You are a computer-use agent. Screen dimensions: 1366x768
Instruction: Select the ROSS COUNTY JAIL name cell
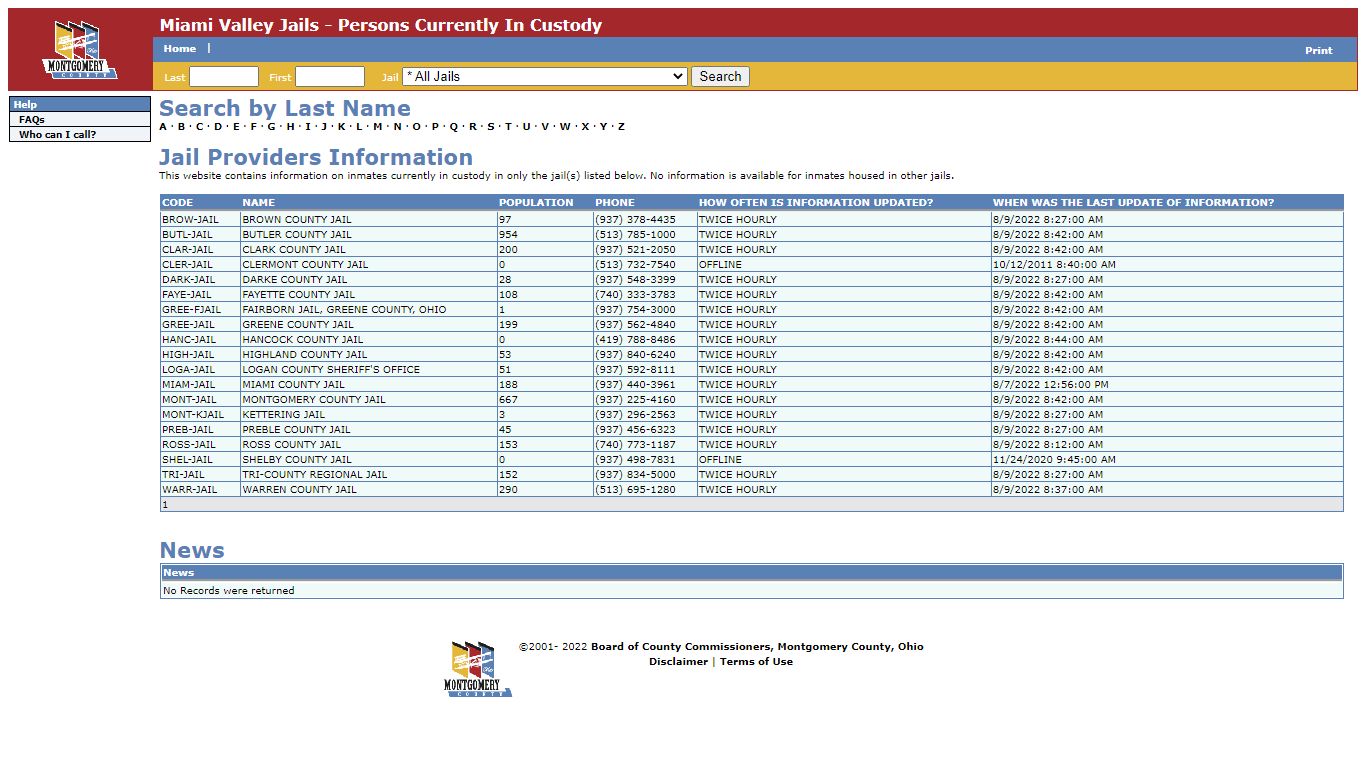coord(369,444)
